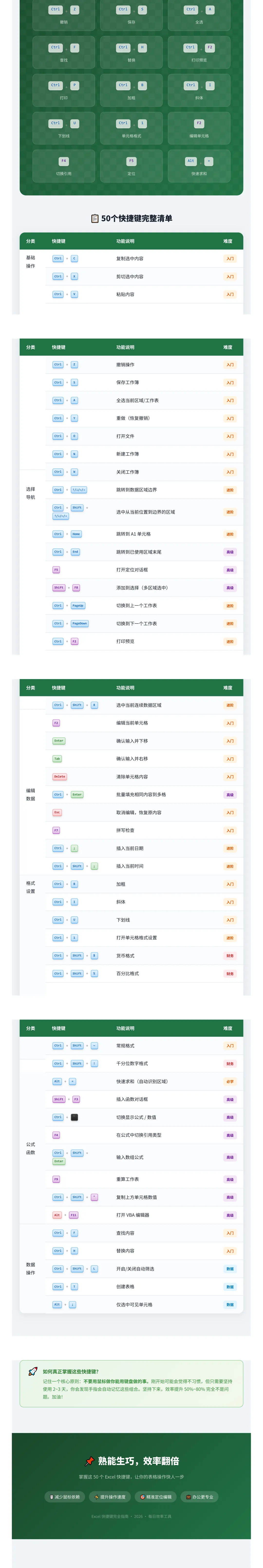Click 数据 badge in 创建表格 row

tap(230, 1287)
